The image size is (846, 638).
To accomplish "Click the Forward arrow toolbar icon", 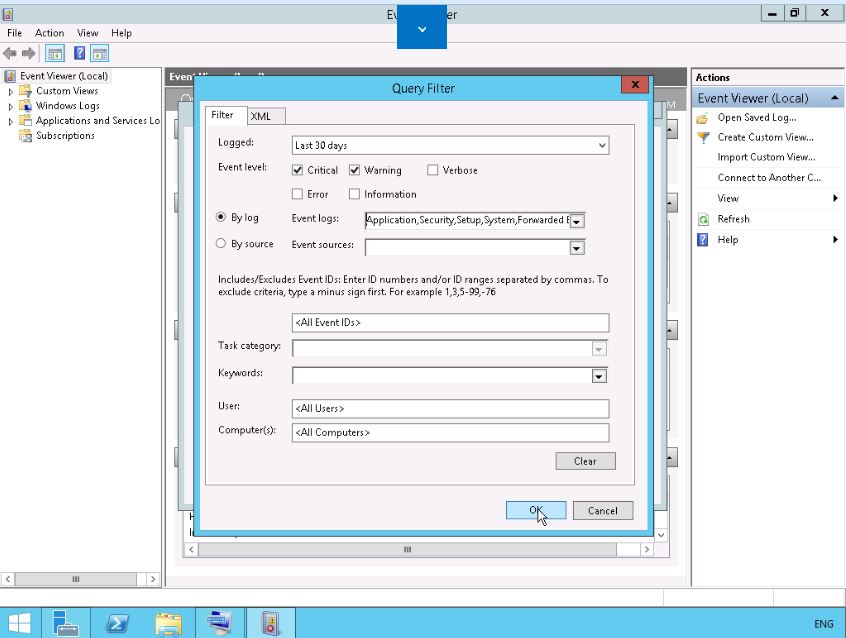I will [29, 53].
